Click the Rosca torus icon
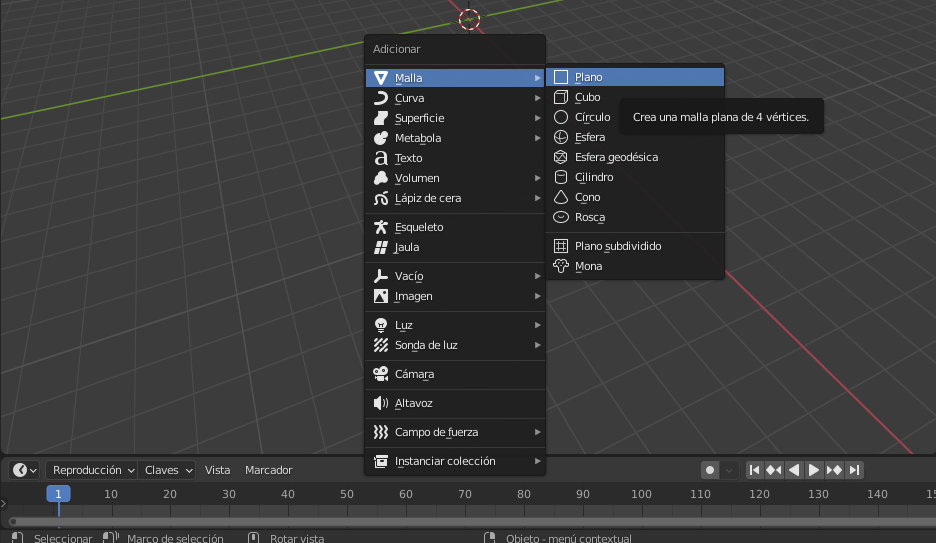 click(x=561, y=217)
